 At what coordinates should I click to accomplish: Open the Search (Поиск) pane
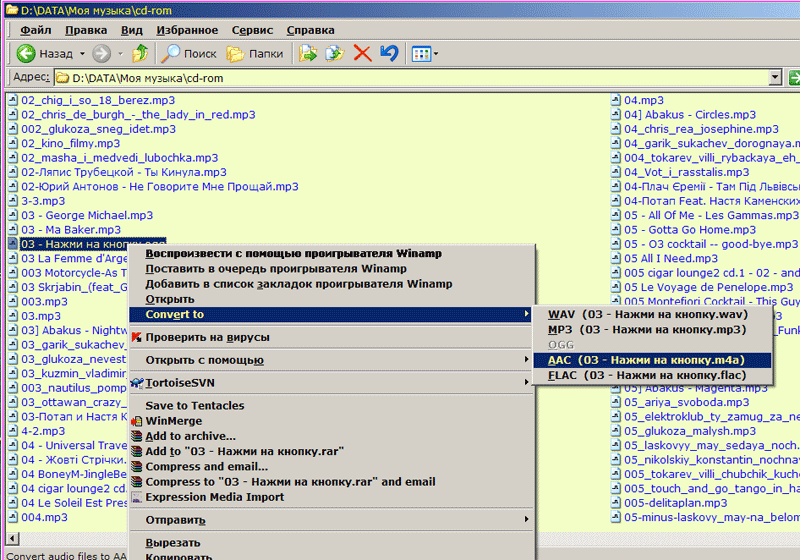point(189,53)
